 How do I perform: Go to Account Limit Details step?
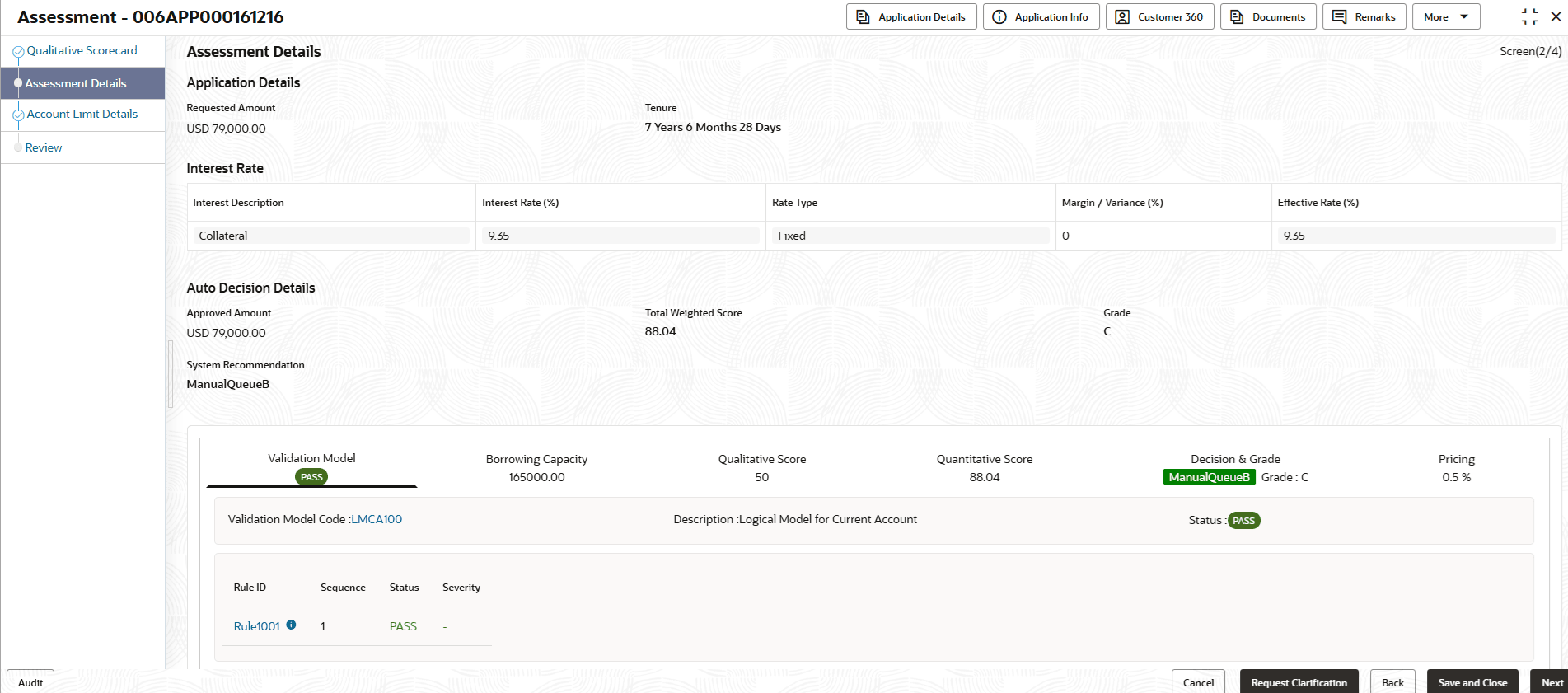pyautogui.click(x=82, y=115)
